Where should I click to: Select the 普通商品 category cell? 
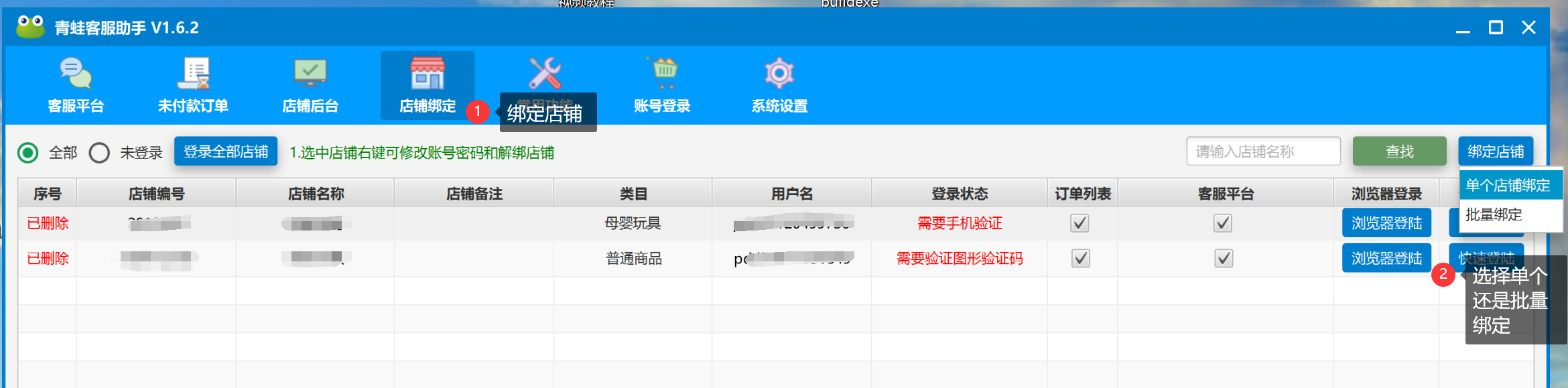[634, 259]
